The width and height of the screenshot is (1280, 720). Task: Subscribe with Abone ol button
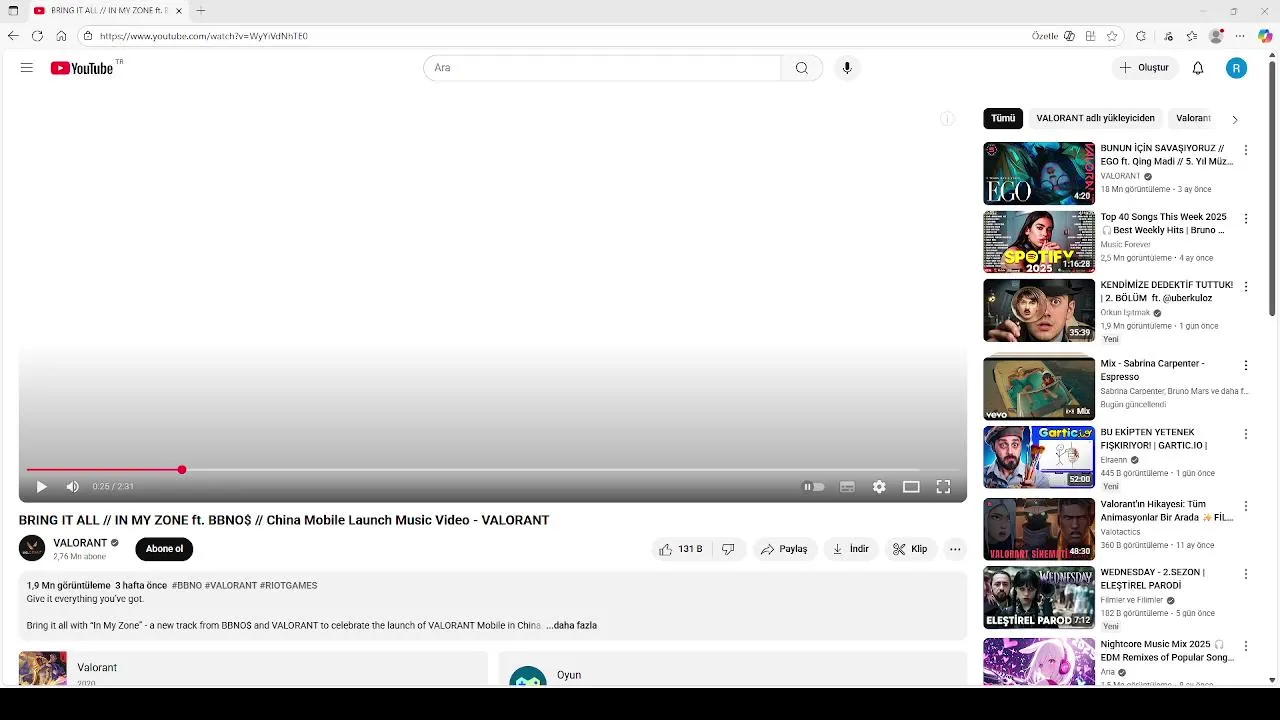[164, 549]
